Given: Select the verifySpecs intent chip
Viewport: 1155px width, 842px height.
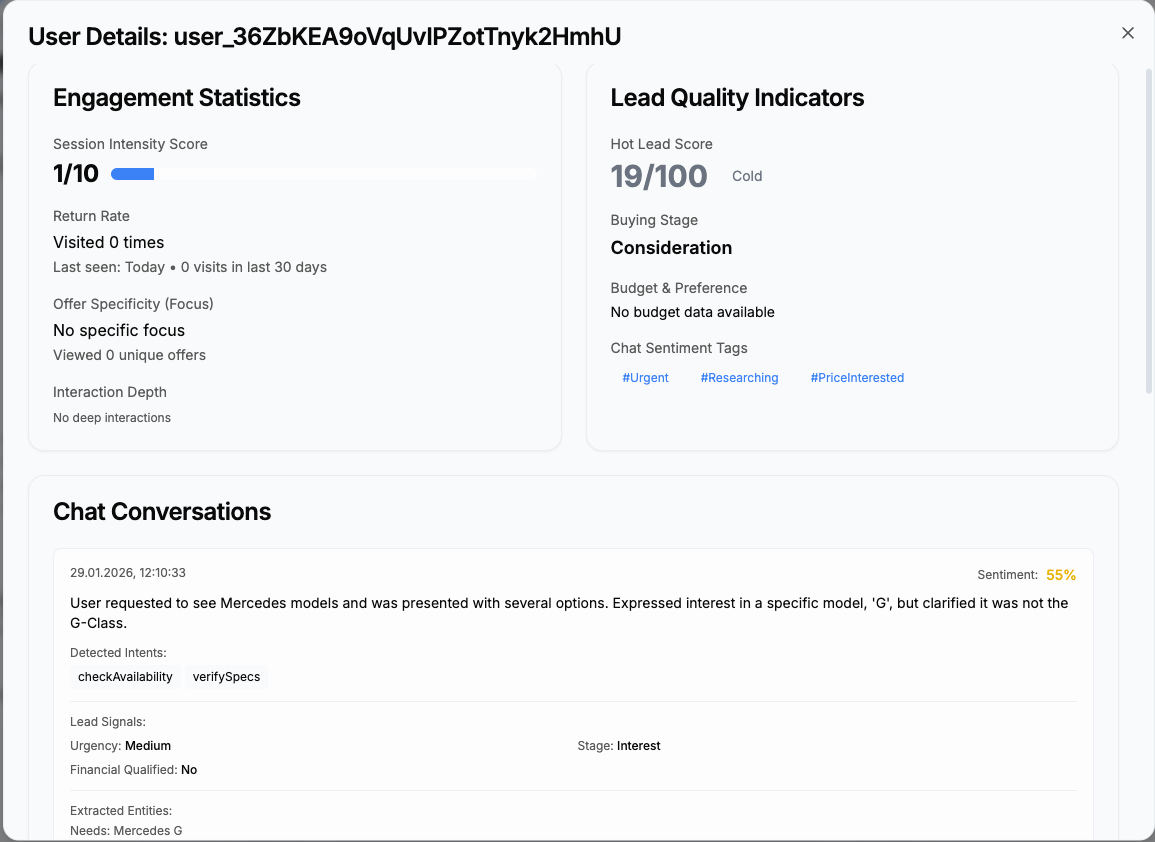Looking at the screenshot, I should [x=226, y=677].
